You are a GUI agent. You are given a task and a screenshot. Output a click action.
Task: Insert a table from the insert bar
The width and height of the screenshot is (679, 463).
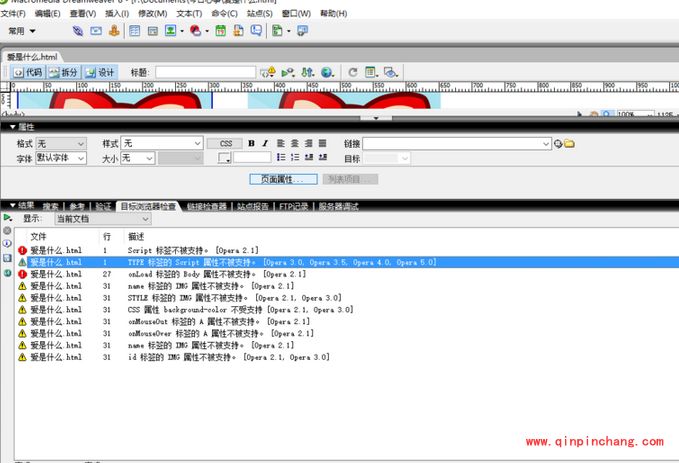click(x=135, y=31)
